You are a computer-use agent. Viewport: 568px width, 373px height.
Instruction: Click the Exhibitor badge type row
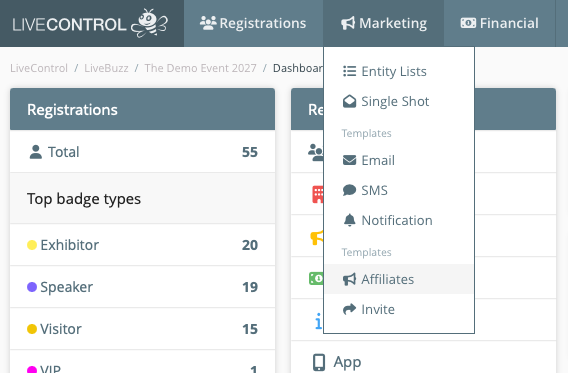(x=142, y=245)
